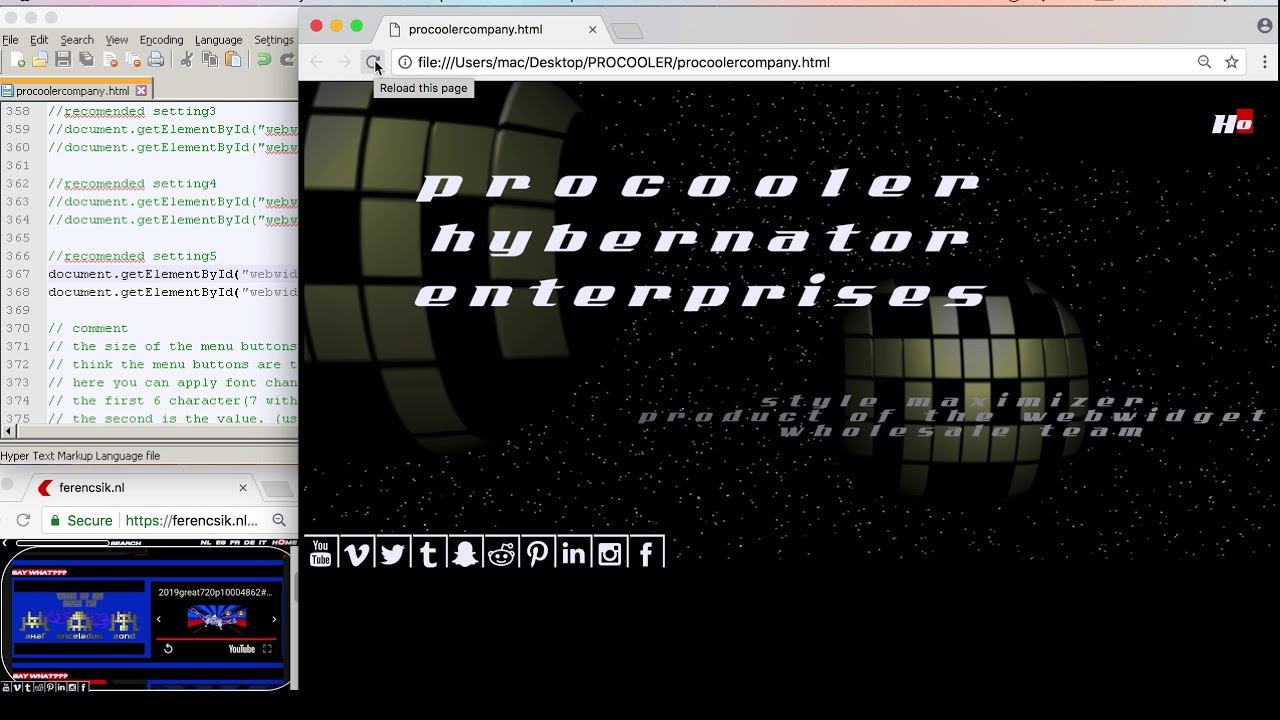Click the Copy icon in the editor toolbar

(x=210, y=60)
